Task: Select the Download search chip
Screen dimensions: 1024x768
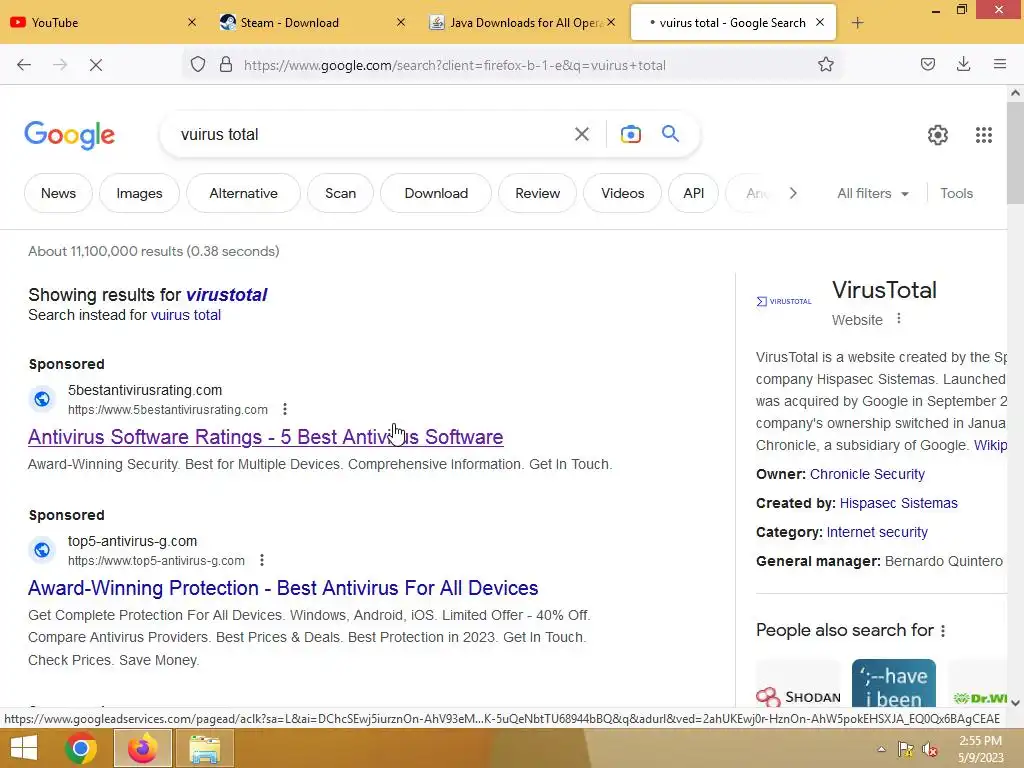Action: click(x=436, y=193)
